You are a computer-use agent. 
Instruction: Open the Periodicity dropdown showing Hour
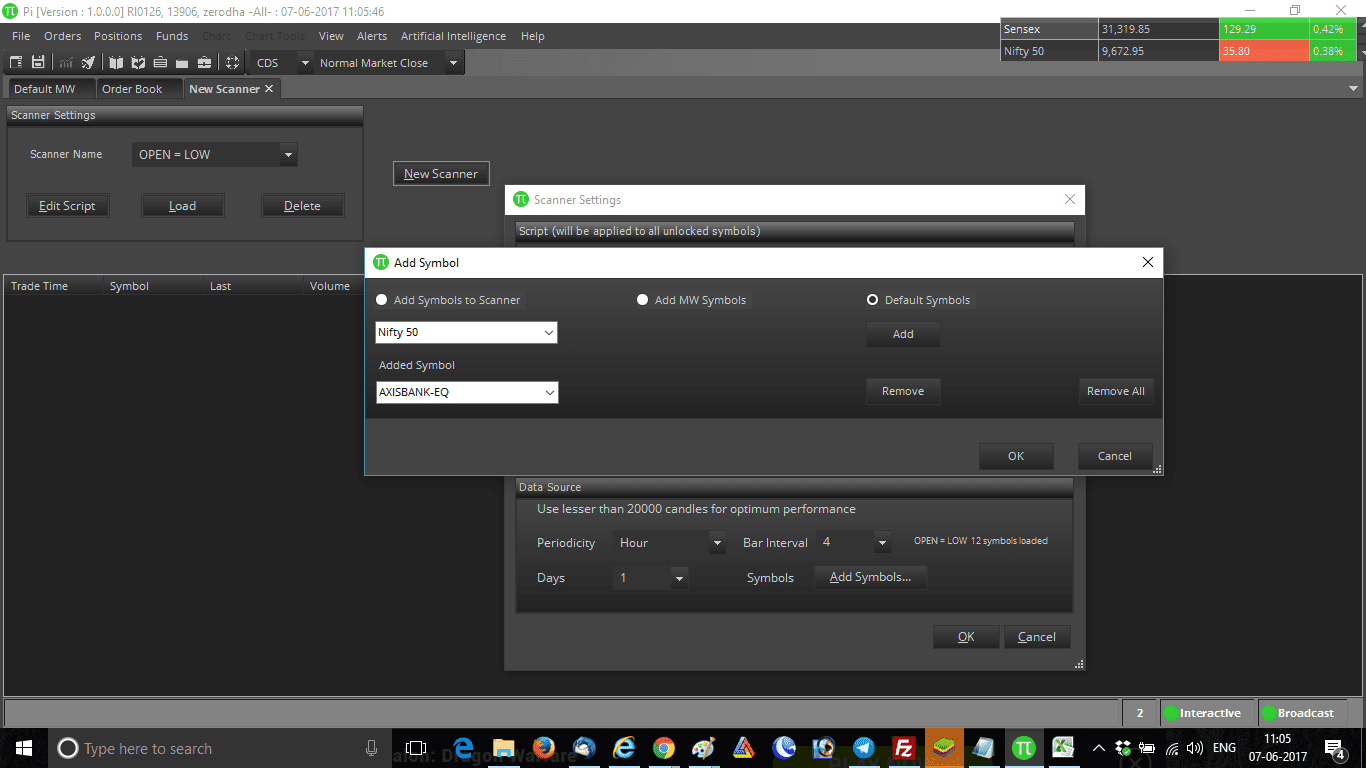(716, 543)
